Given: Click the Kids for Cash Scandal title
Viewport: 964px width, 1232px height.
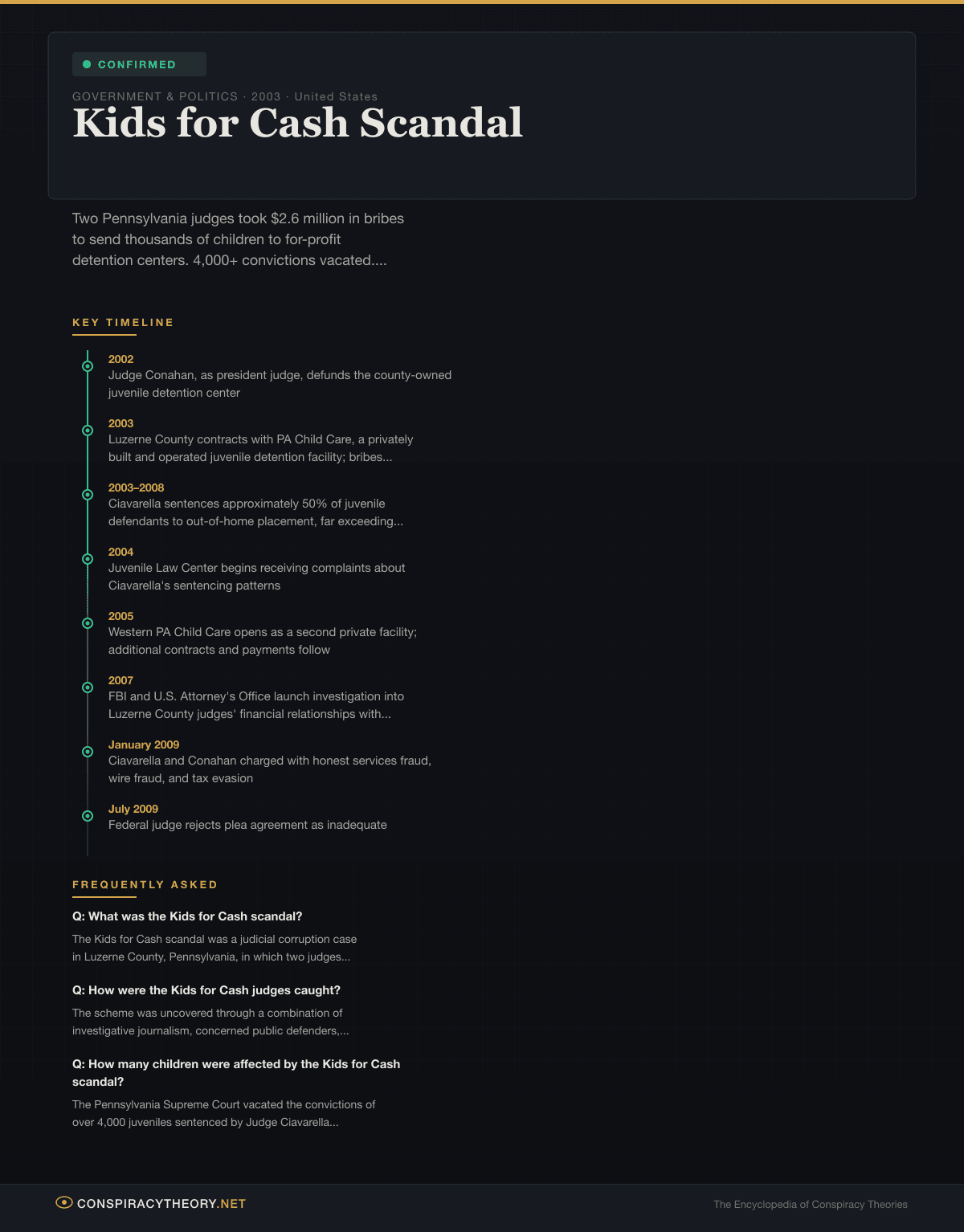Looking at the screenshot, I should (297, 124).
